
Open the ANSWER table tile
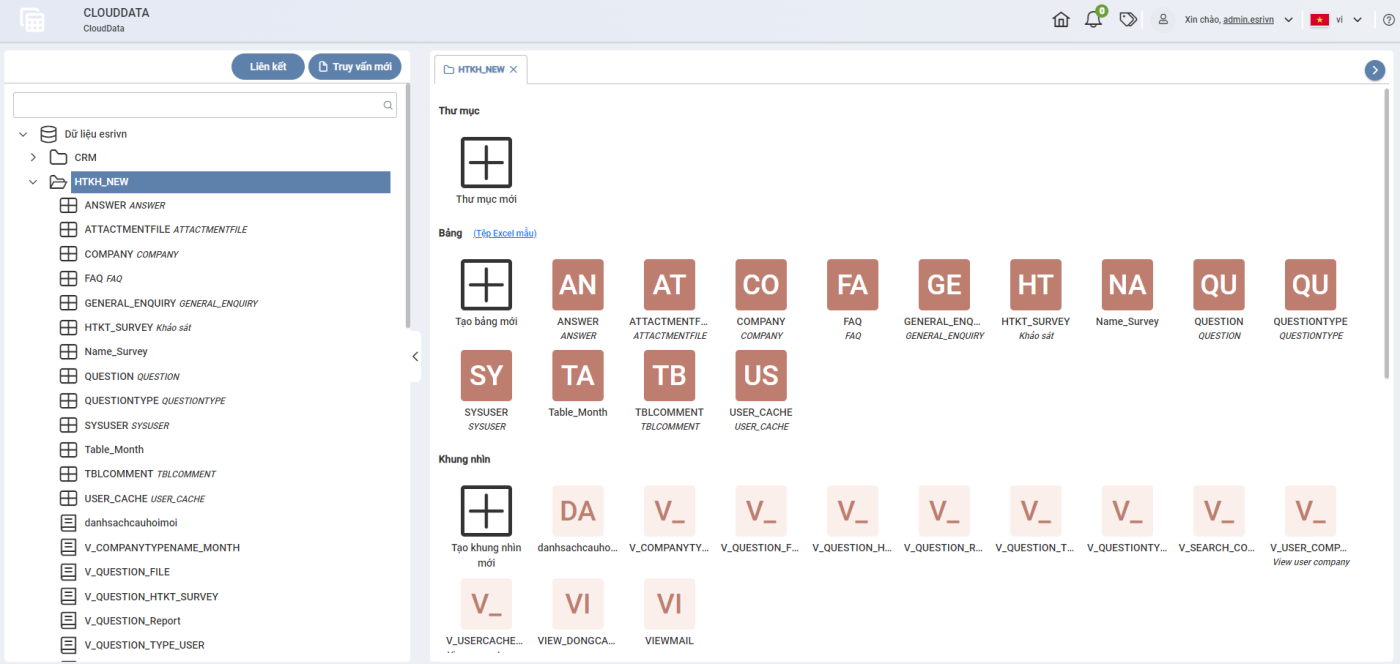pyautogui.click(x=578, y=285)
